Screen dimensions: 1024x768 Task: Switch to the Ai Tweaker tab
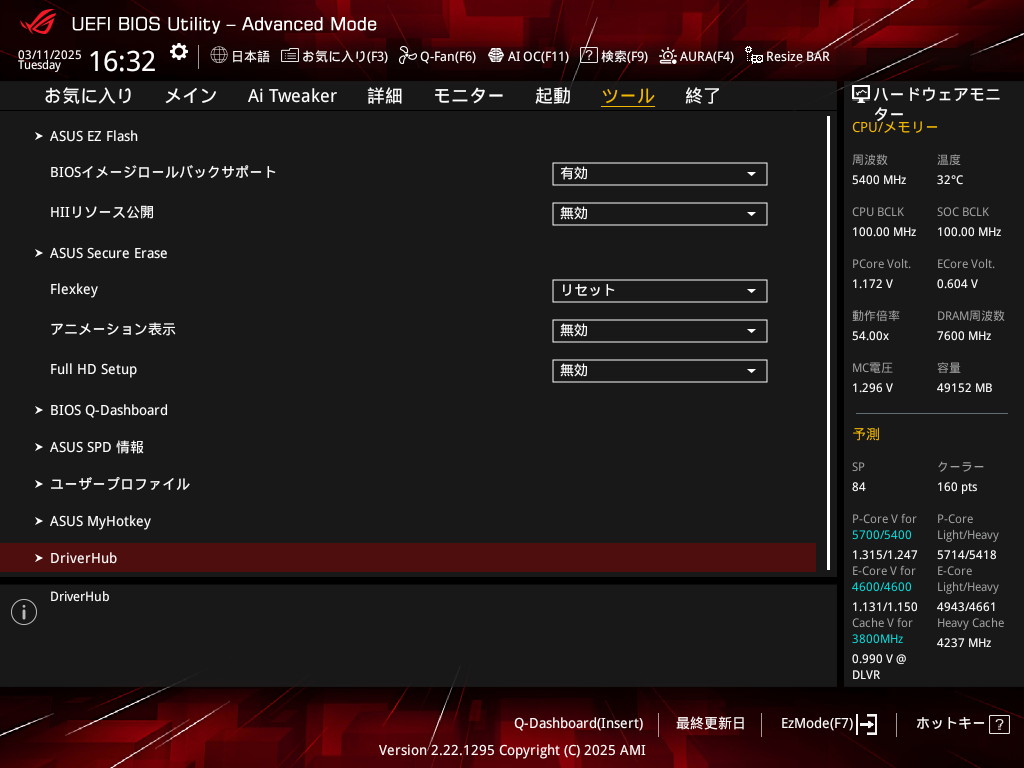[292, 96]
